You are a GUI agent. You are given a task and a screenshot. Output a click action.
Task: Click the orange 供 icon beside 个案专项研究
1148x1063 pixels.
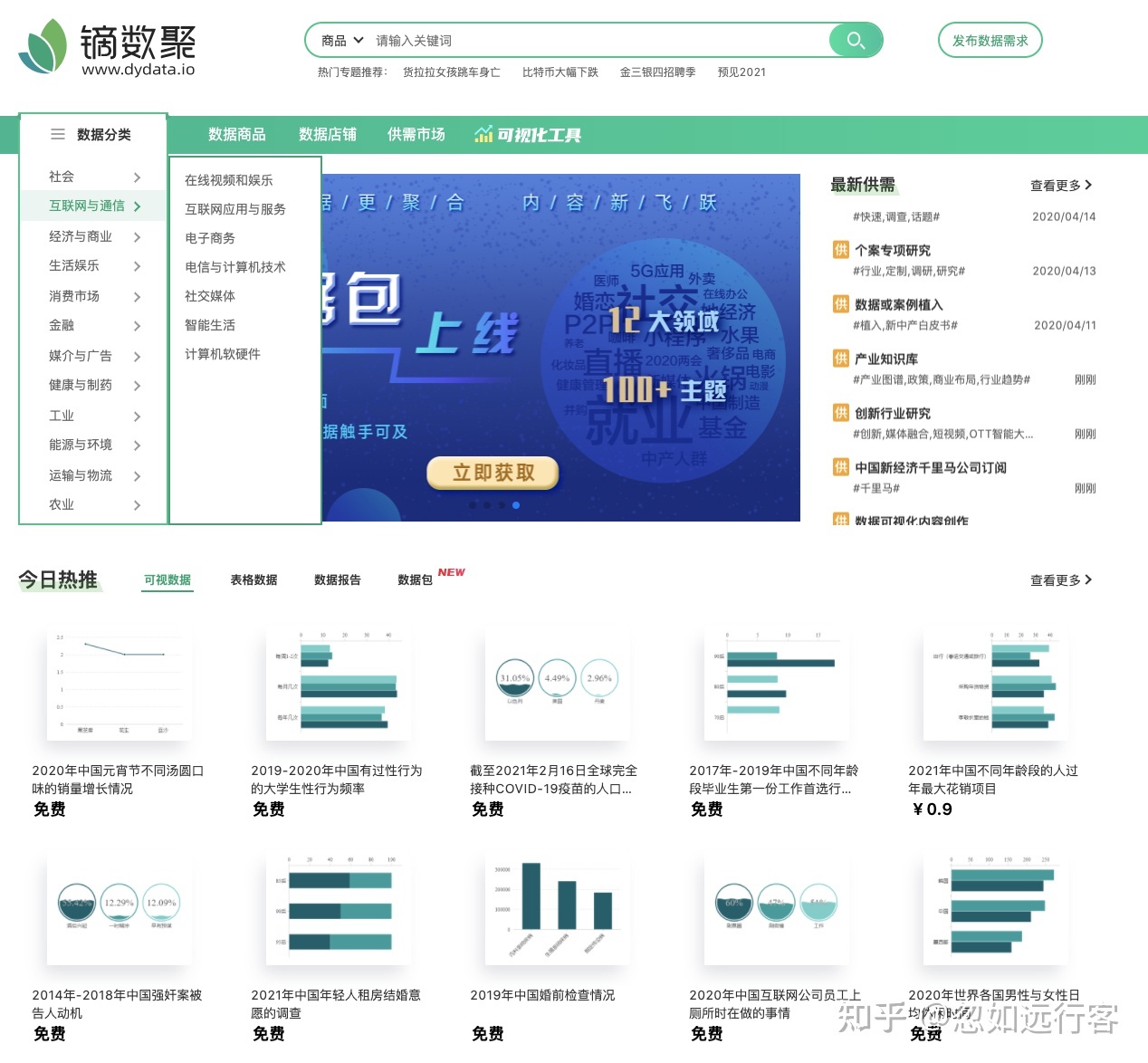click(x=840, y=250)
